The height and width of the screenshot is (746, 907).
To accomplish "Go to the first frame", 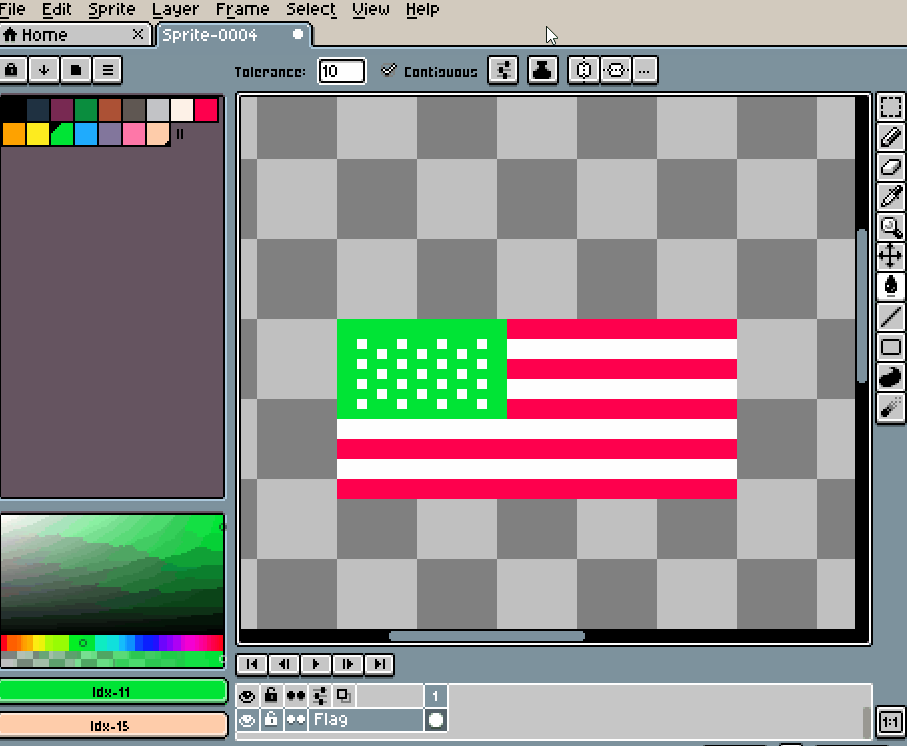I will tap(252, 664).
